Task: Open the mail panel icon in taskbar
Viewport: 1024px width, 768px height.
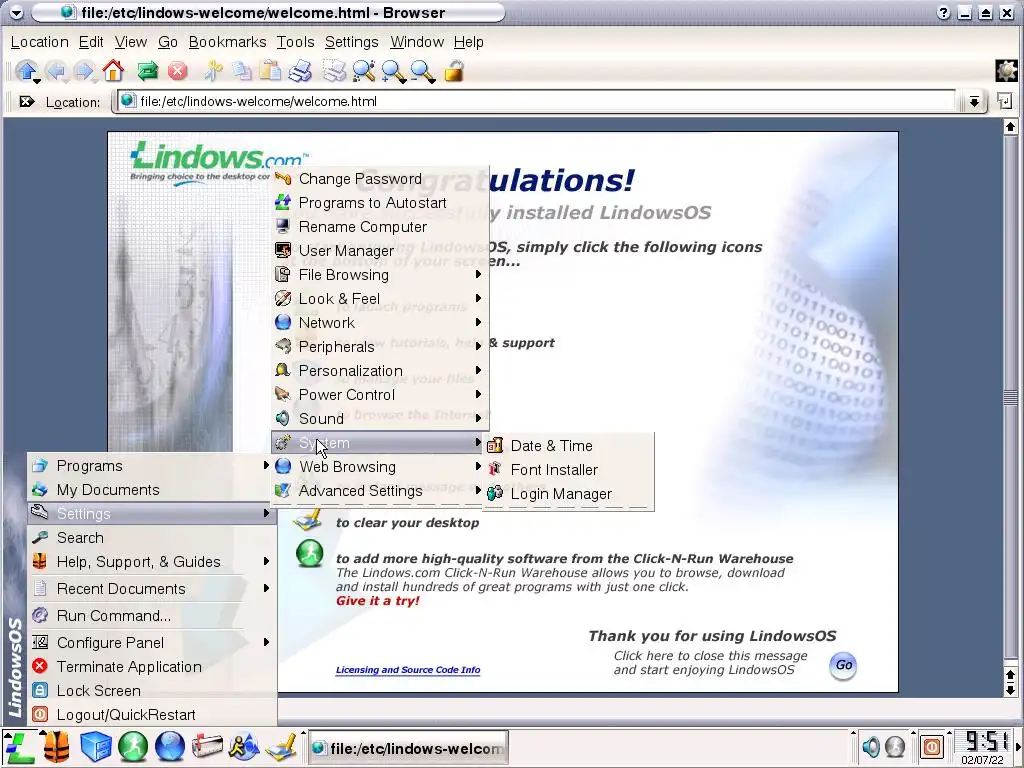Action: tap(207, 747)
